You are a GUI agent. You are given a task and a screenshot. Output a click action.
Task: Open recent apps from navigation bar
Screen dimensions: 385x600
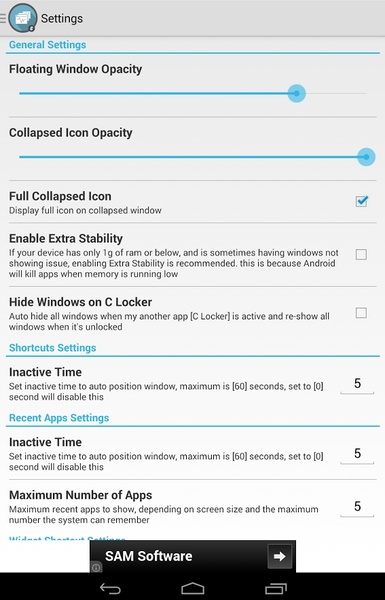(x=276, y=588)
